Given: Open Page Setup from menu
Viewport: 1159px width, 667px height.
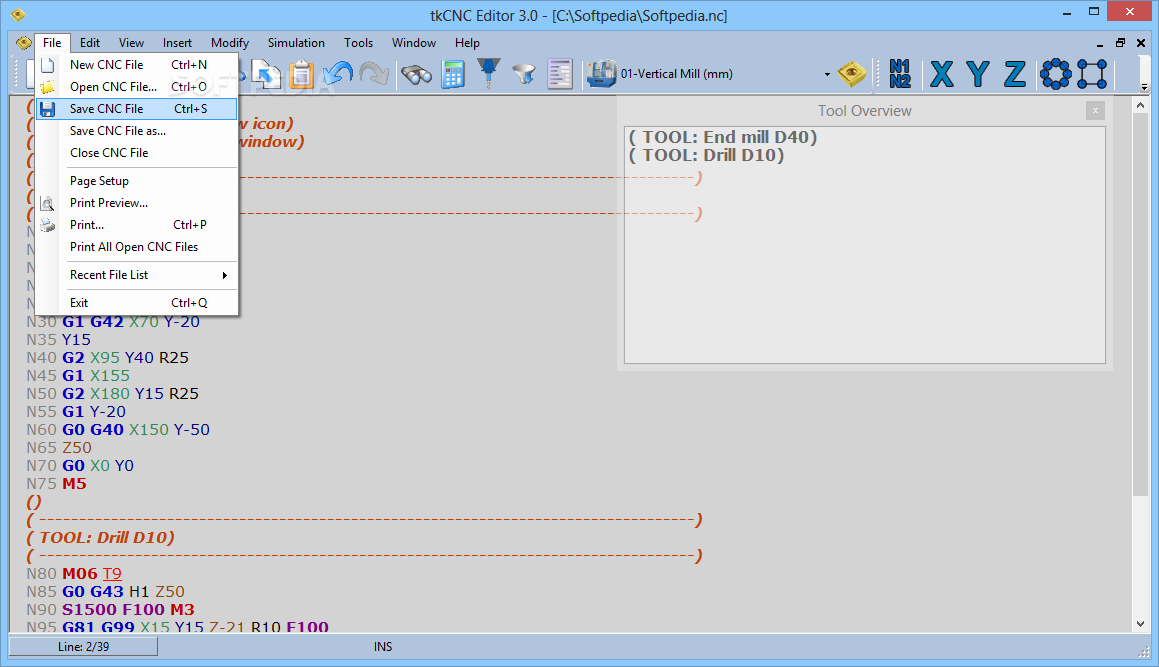Looking at the screenshot, I should [137, 181].
